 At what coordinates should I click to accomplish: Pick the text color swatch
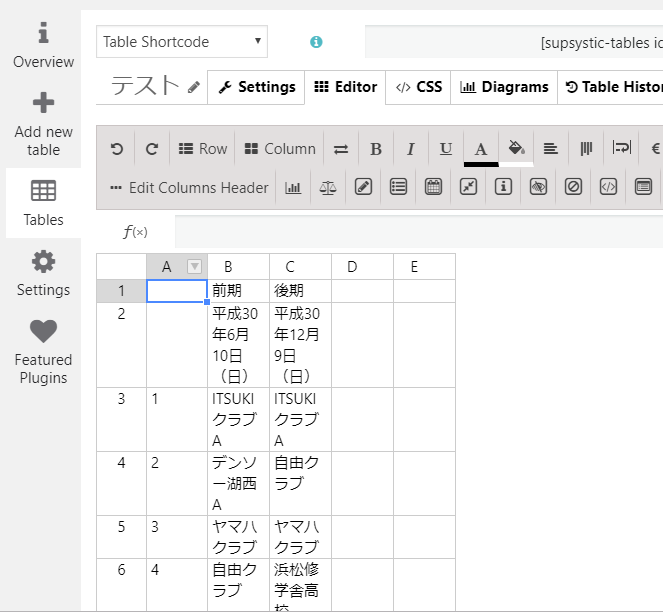(480, 149)
